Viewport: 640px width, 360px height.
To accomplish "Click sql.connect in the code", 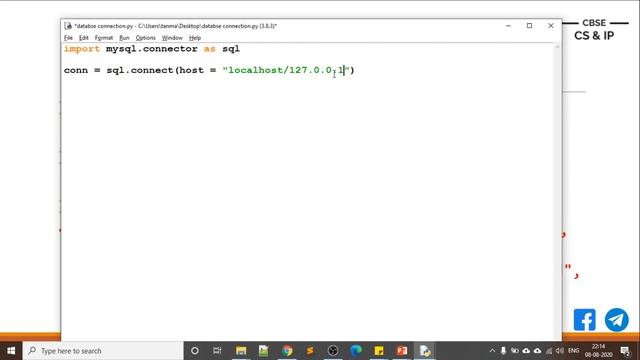I will (140, 70).
